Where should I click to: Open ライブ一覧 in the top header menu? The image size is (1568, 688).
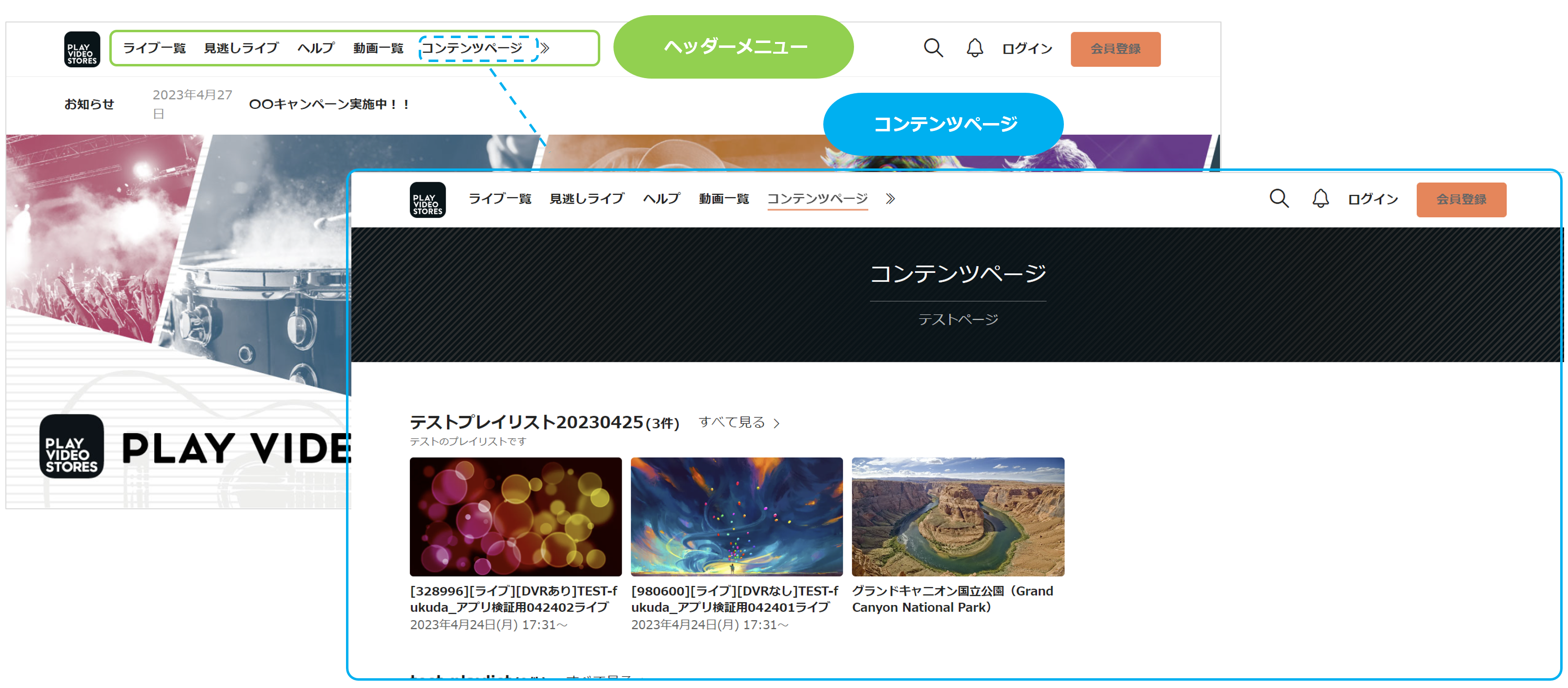(x=154, y=48)
